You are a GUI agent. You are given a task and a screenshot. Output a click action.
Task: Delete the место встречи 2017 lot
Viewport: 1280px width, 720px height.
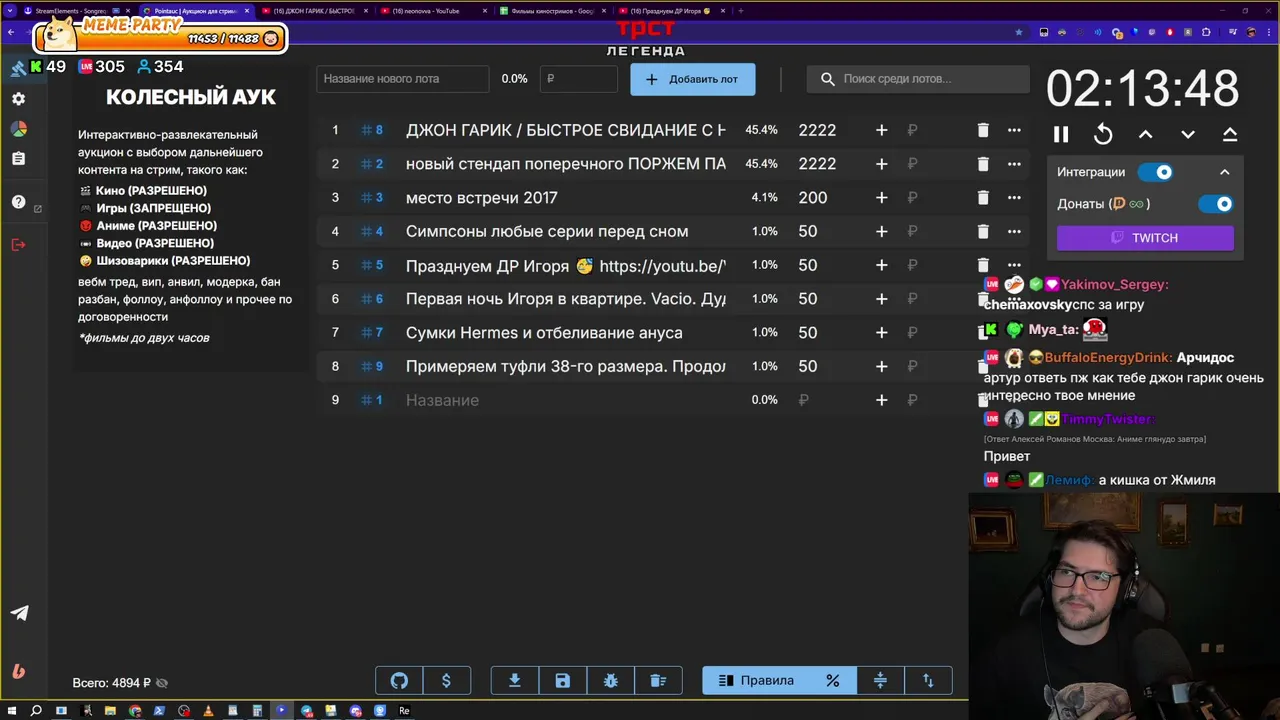coord(983,198)
